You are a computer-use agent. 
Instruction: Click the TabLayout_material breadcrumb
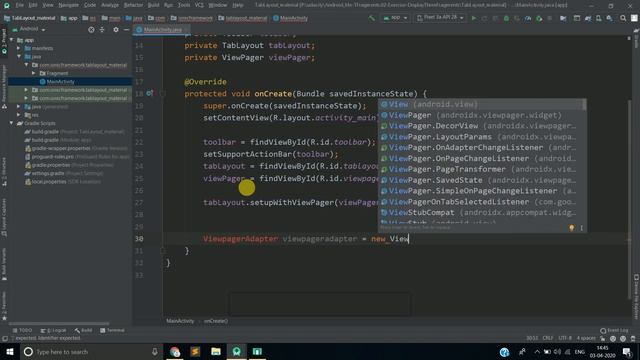click(29, 18)
